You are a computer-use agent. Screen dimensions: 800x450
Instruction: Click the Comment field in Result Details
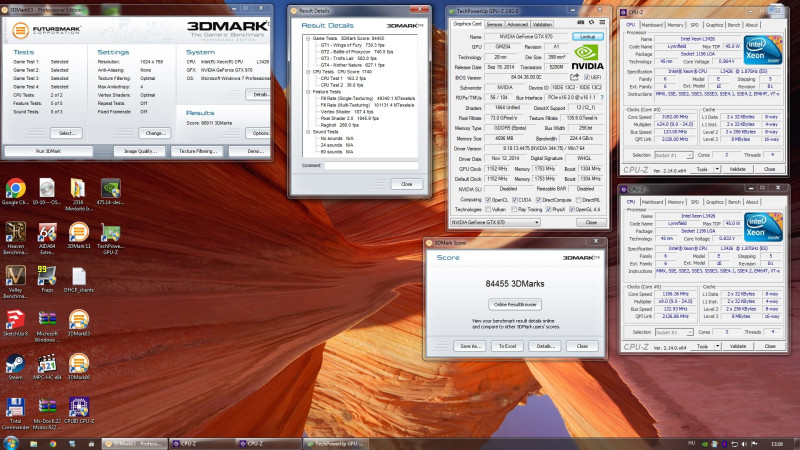[371, 165]
